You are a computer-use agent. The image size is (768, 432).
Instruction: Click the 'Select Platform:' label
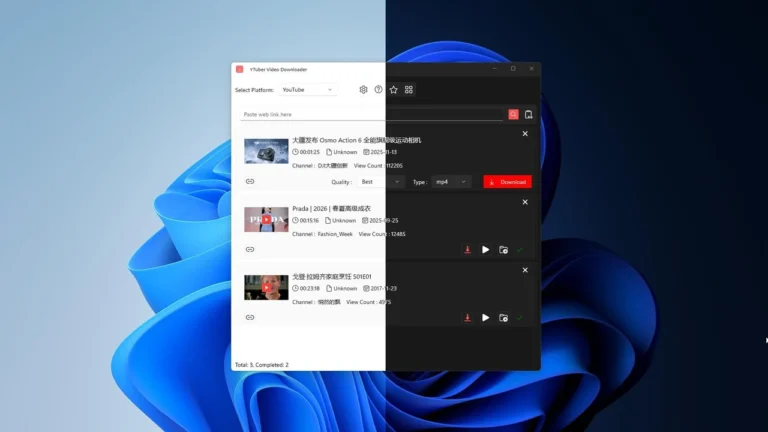(x=254, y=90)
